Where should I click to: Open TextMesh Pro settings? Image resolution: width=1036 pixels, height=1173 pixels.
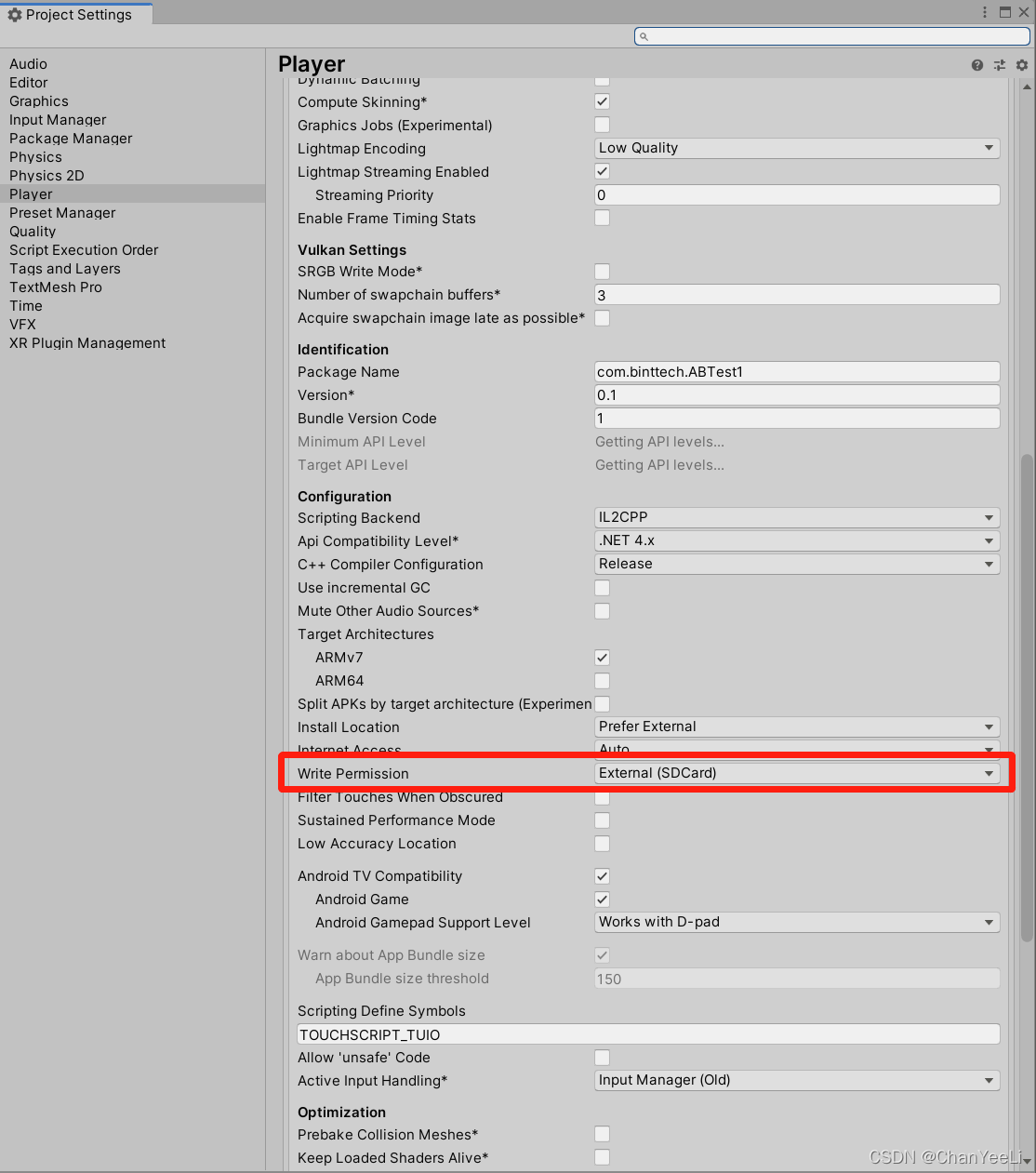[x=132, y=287]
